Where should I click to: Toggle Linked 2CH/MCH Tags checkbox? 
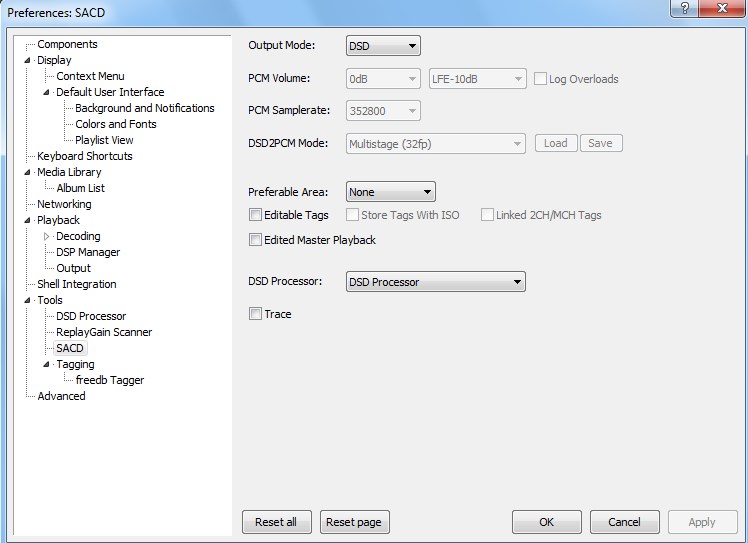[487, 215]
